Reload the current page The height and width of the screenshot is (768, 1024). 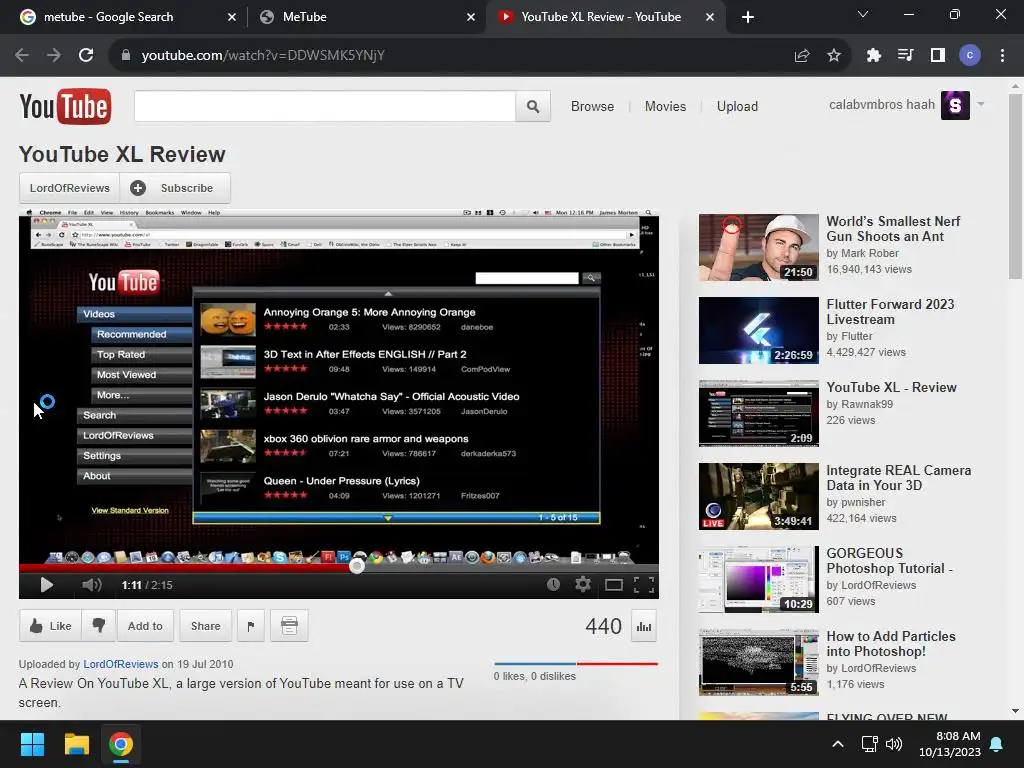coord(86,56)
